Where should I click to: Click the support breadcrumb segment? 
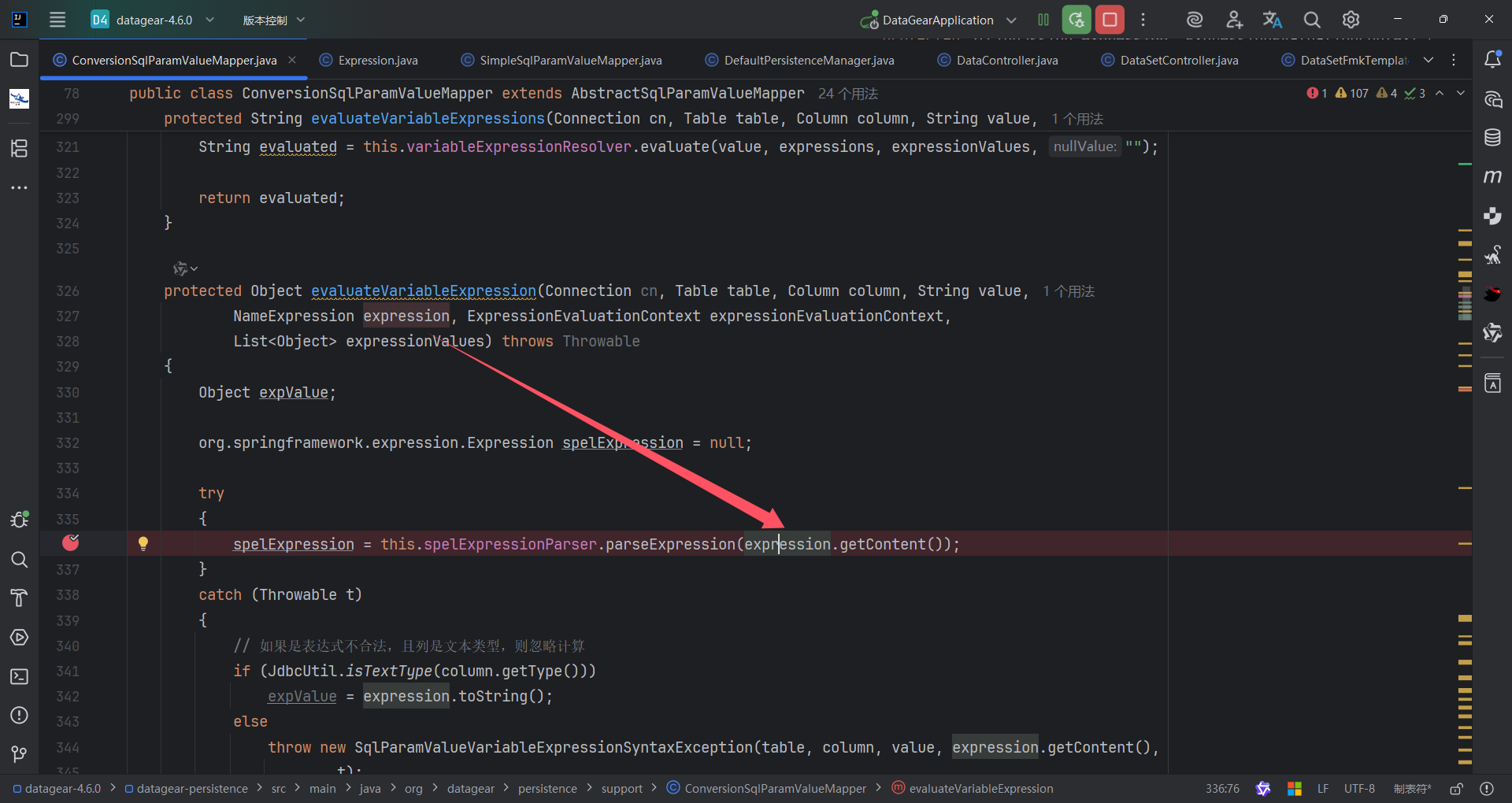click(x=621, y=788)
